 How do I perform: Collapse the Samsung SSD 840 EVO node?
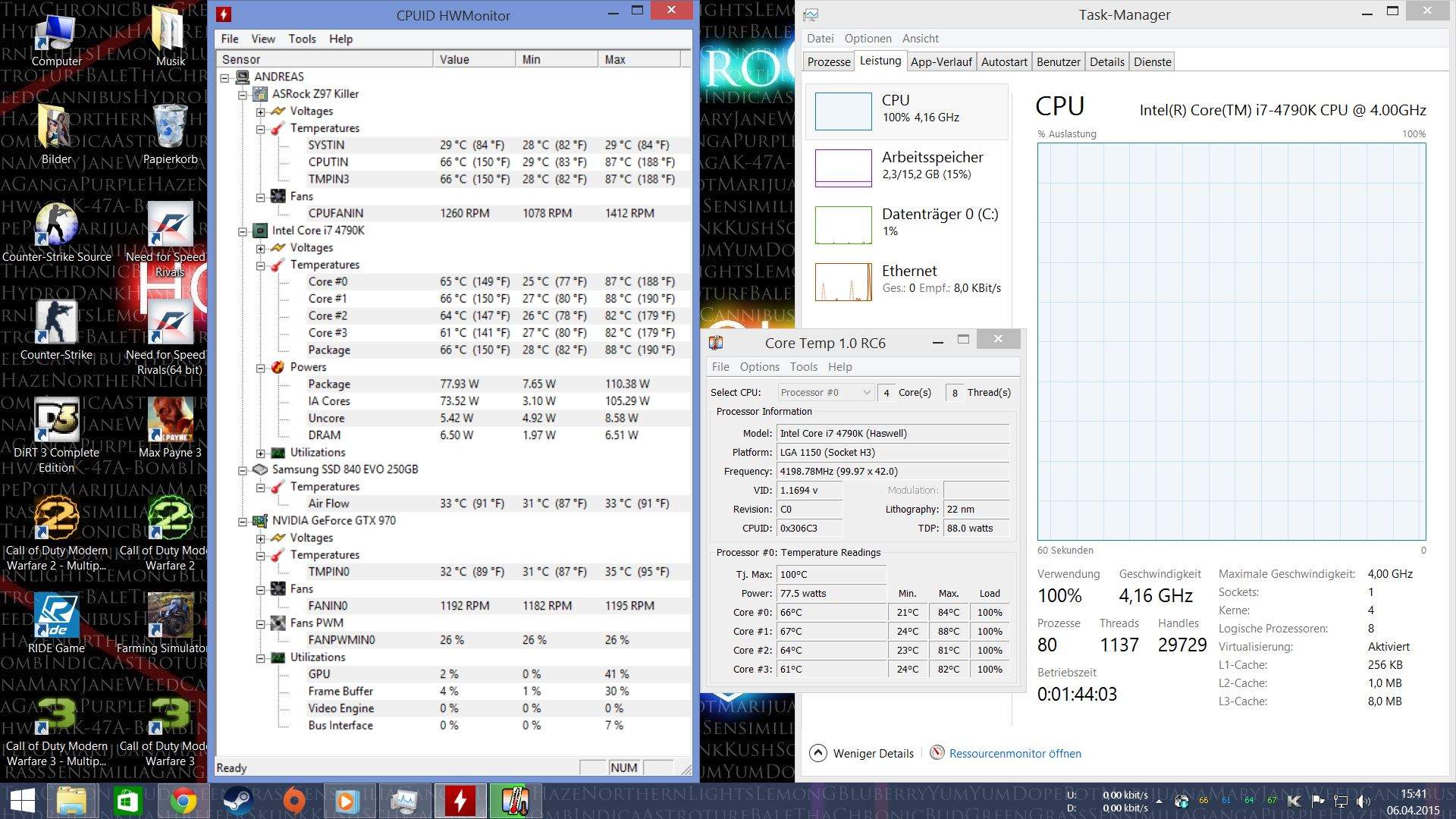(x=243, y=470)
